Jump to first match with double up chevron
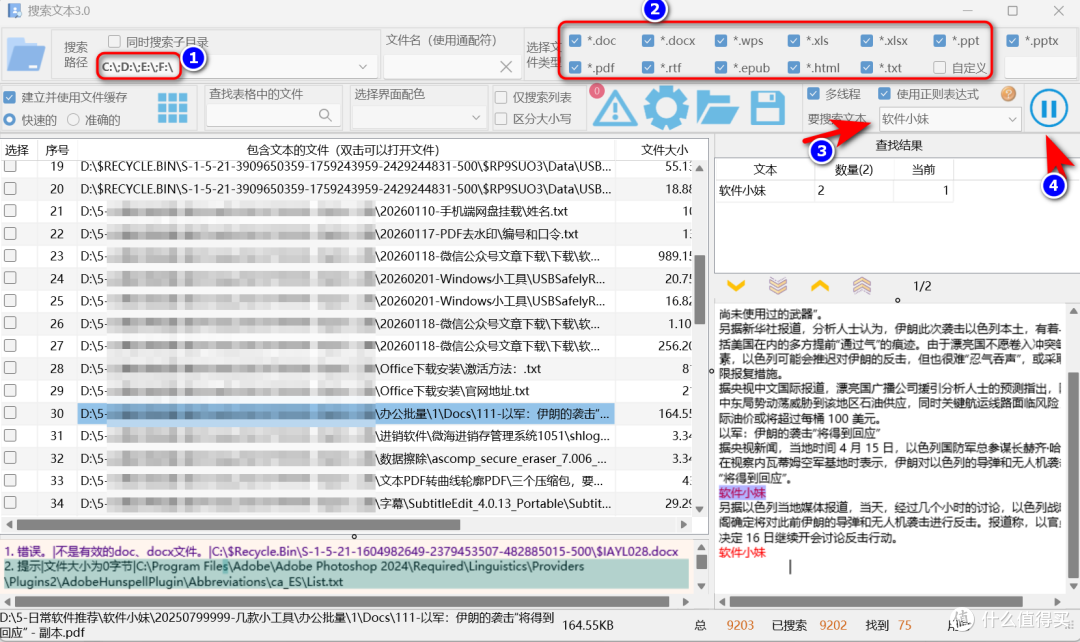Viewport: 1080px width, 642px height. click(x=862, y=285)
